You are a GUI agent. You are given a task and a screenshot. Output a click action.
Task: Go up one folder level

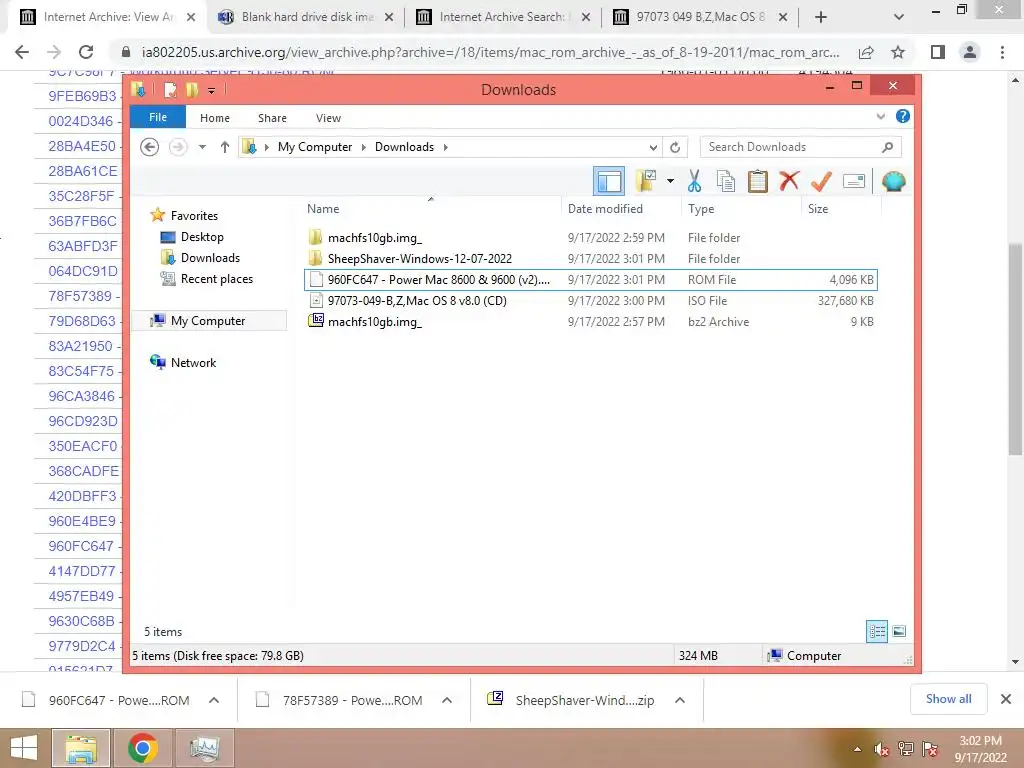(x=225, y=147)
